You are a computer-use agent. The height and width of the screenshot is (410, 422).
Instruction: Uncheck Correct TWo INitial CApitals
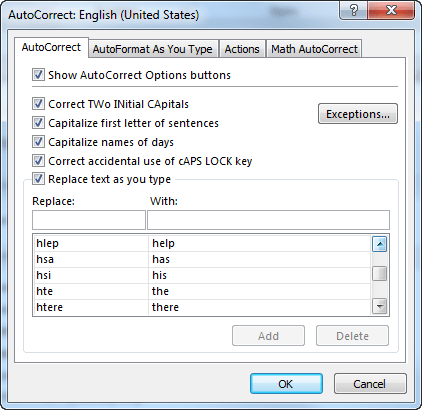[38, 104]
